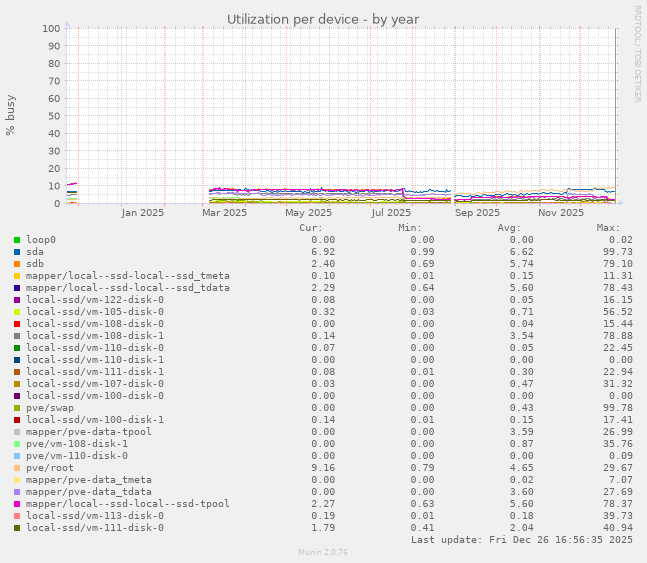Click the 50 y-axis tick label
The image size is (647, 563).
[54, 116]
